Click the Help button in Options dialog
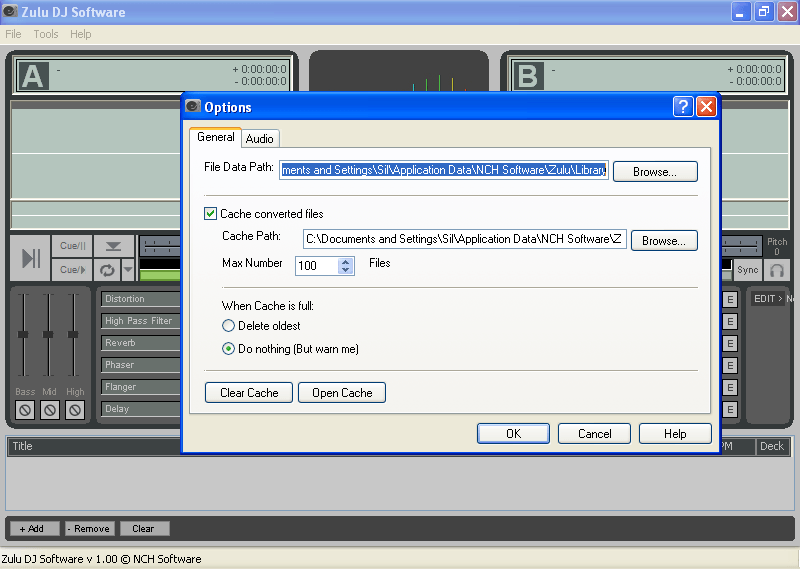 675,434
